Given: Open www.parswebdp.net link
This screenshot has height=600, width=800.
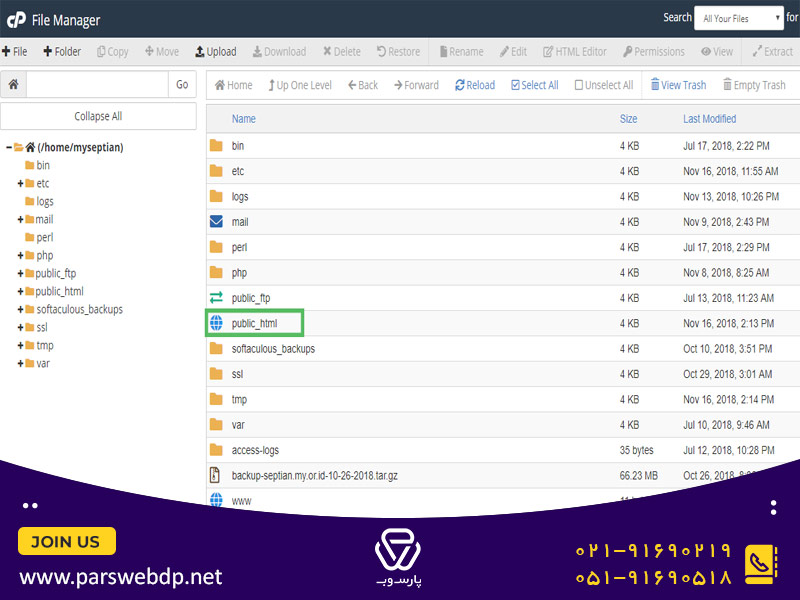Looking at the screenshot, I should tap(120, 578).
